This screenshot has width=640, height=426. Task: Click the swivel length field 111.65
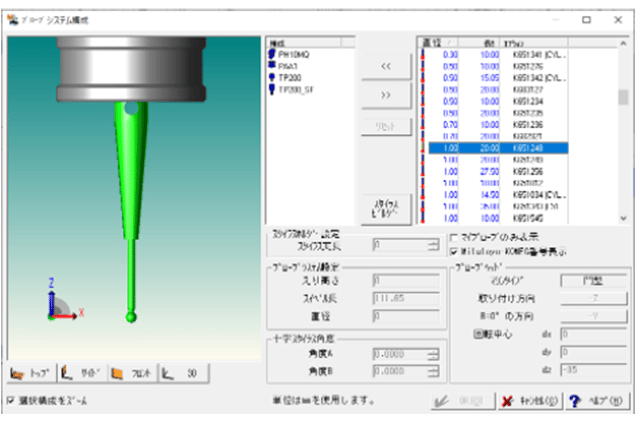coord(406,298)
